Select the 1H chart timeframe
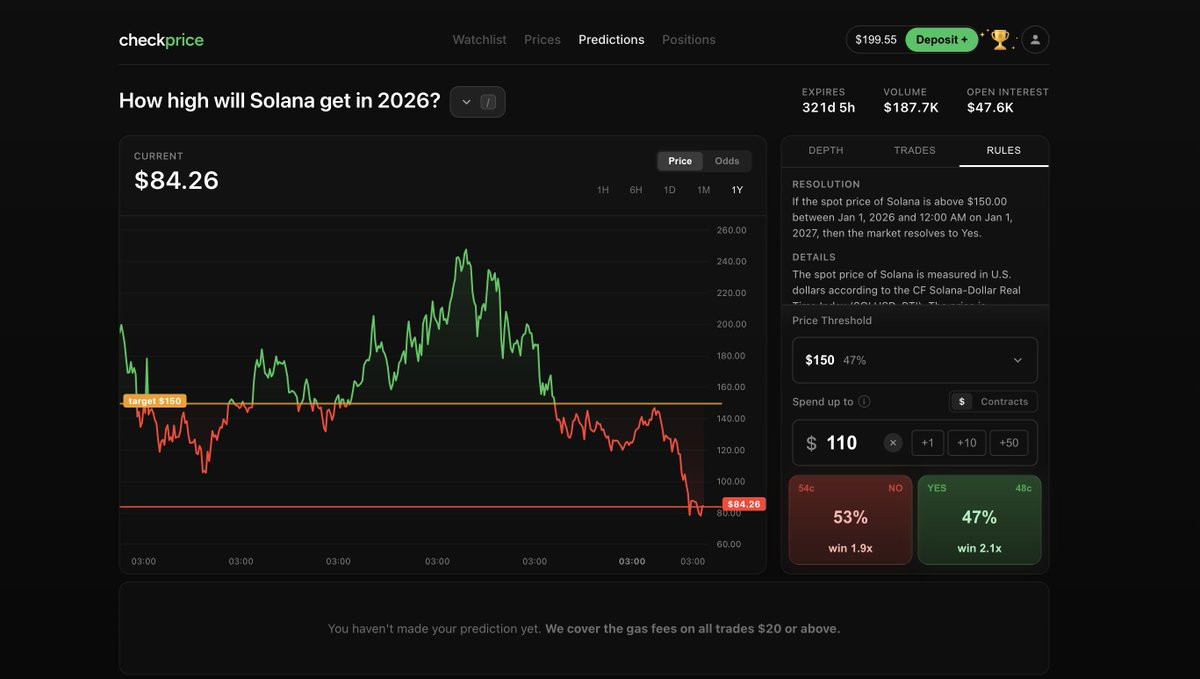The height and width of the screenshot is (679, 1200). [x=603, y=190]
